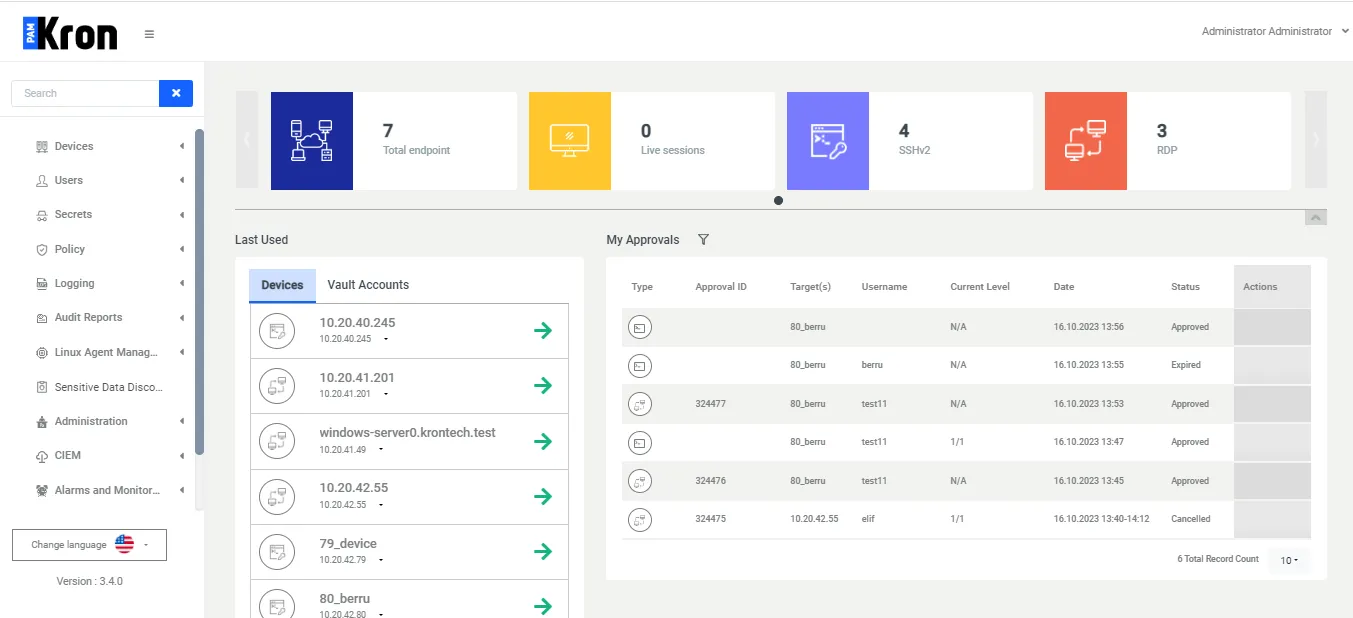Click the Sensitive Data Discovery icon

coord(42,387)
